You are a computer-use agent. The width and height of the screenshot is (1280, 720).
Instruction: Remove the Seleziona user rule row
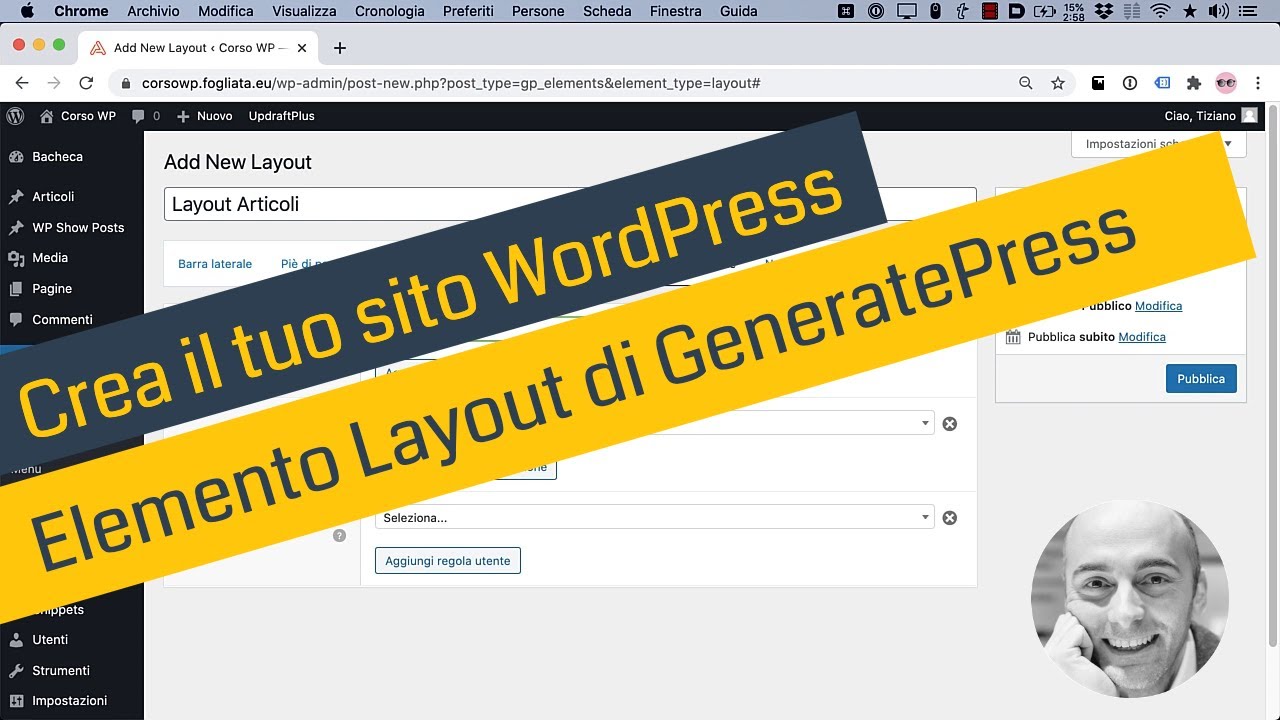[x=950, y=518]
